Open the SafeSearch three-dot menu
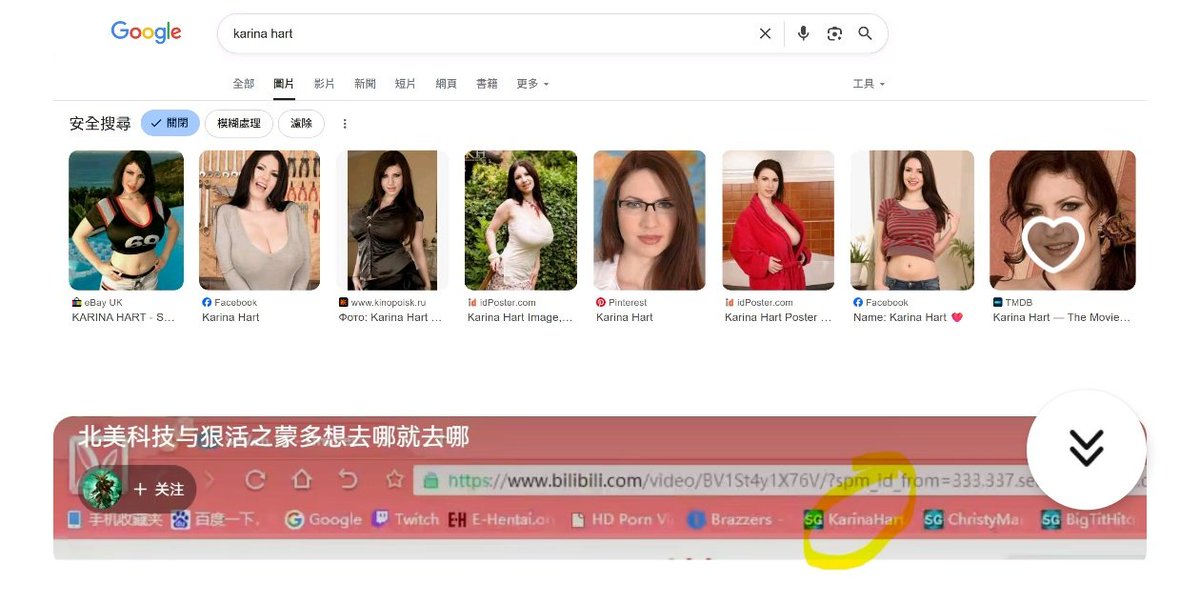The height and width of the screenshot is (604, 1200). click(x=345, y=124)
